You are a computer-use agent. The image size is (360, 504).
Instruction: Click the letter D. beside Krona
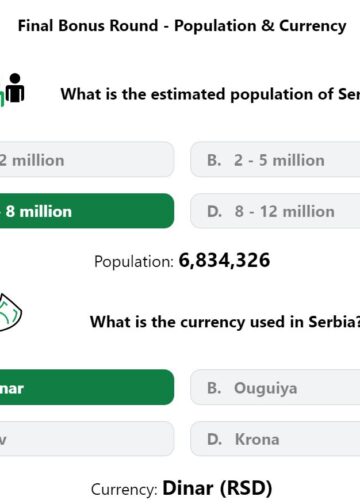coord(214,439)
